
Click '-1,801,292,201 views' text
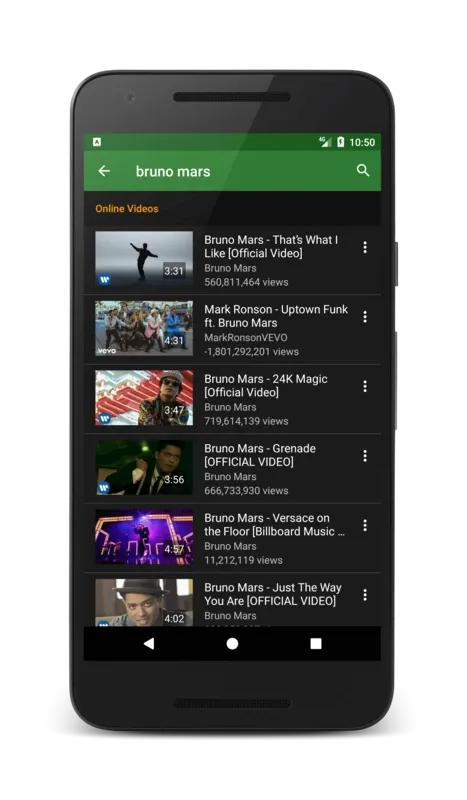[x=251, y=351]
